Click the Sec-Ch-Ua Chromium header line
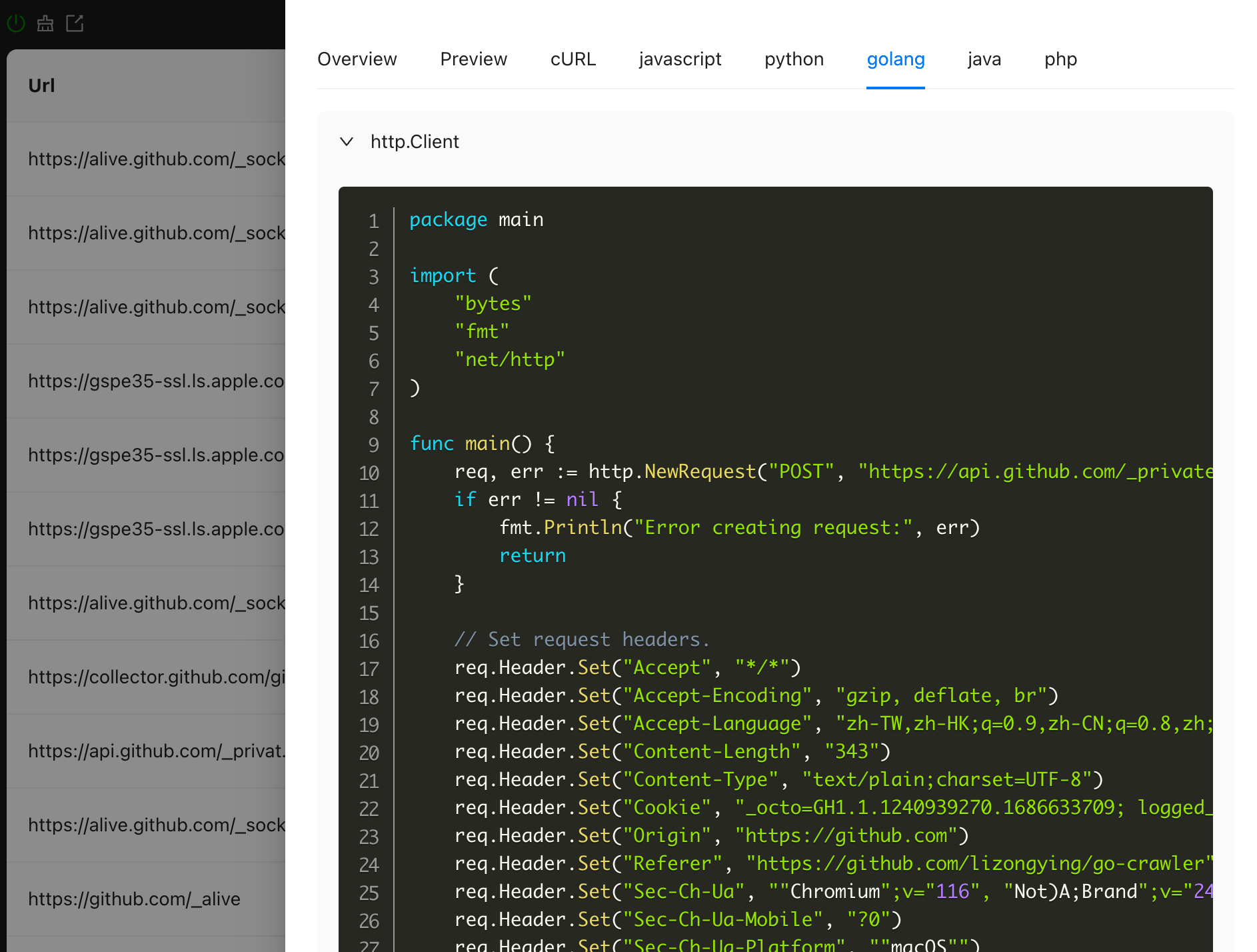1257x952 pixels. 833,892
